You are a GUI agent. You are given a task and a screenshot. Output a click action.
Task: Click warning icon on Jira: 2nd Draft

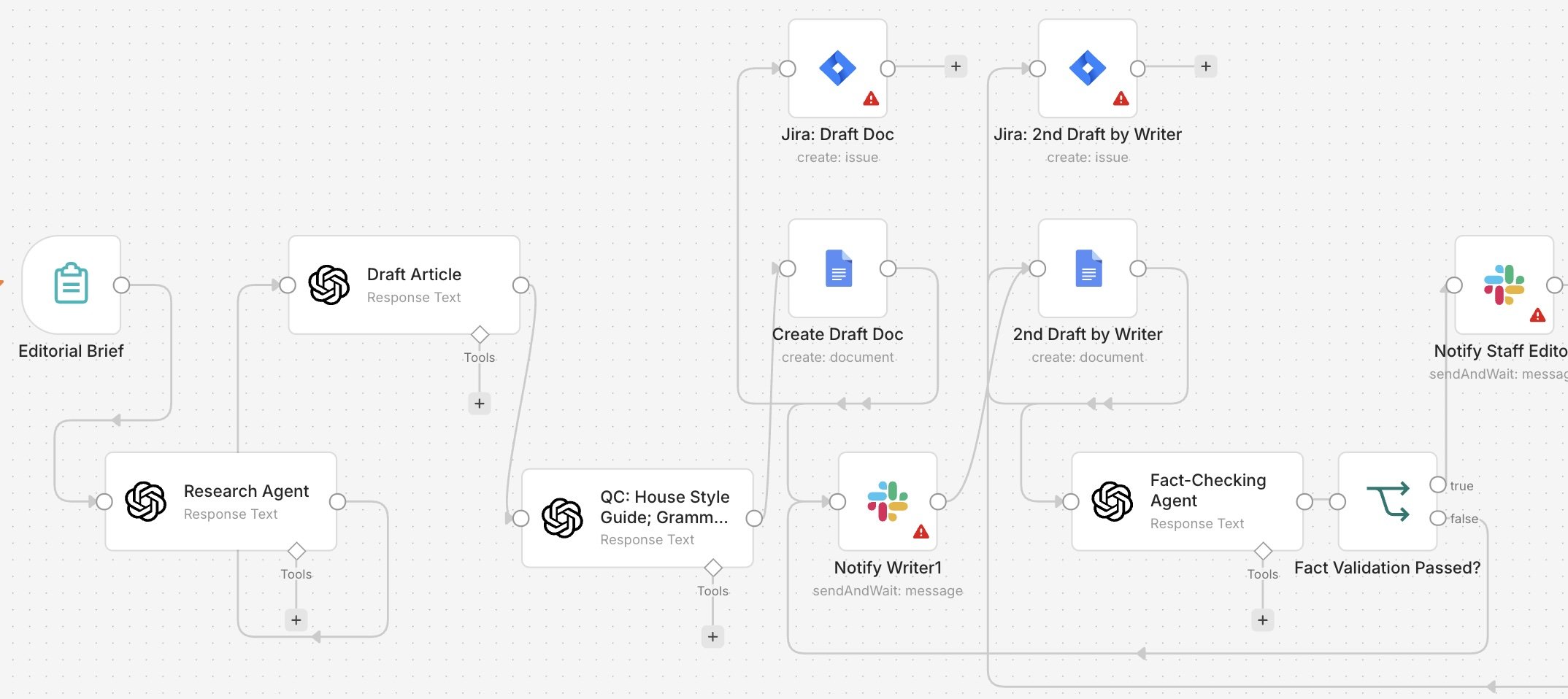click(x=1121, y=99)
